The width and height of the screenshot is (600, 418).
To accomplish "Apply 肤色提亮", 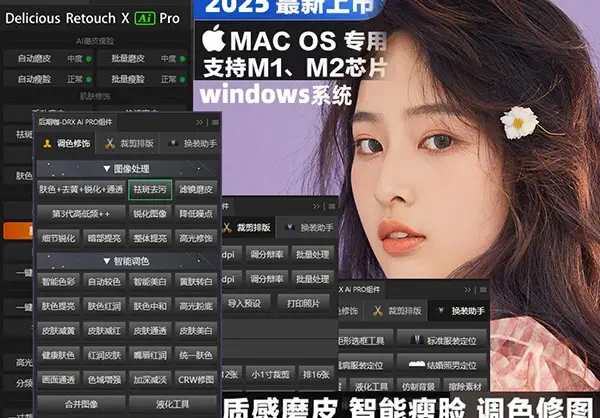I will click(59, 306).
